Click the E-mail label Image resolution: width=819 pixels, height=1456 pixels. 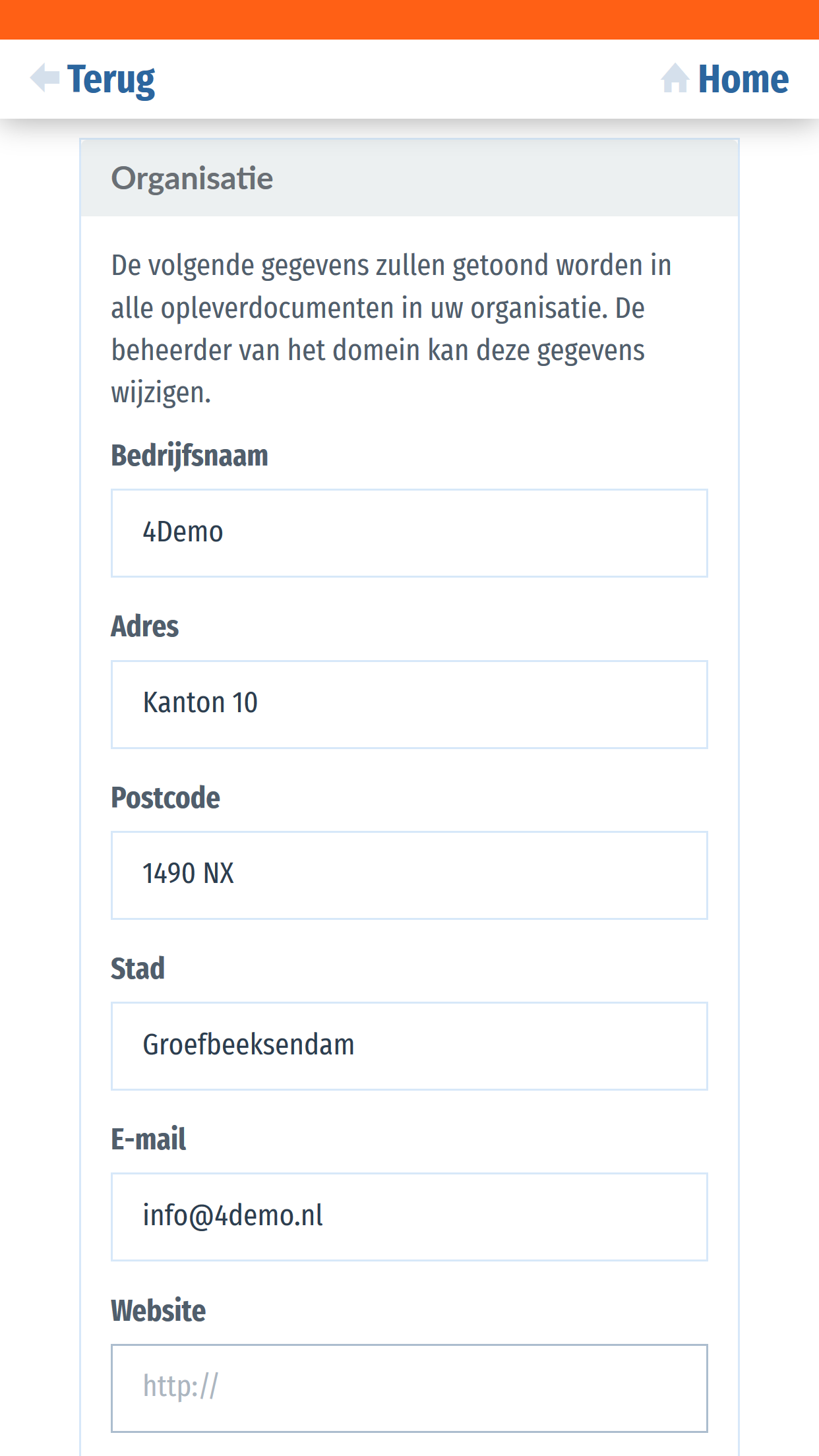[148, 1139]
